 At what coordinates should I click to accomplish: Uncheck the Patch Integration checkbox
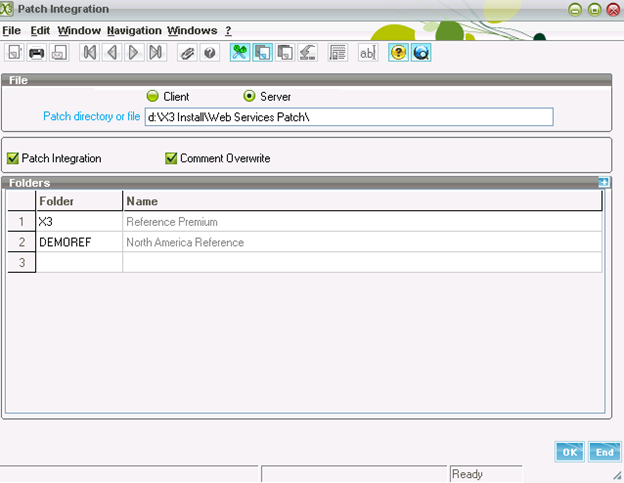[13, 158]
